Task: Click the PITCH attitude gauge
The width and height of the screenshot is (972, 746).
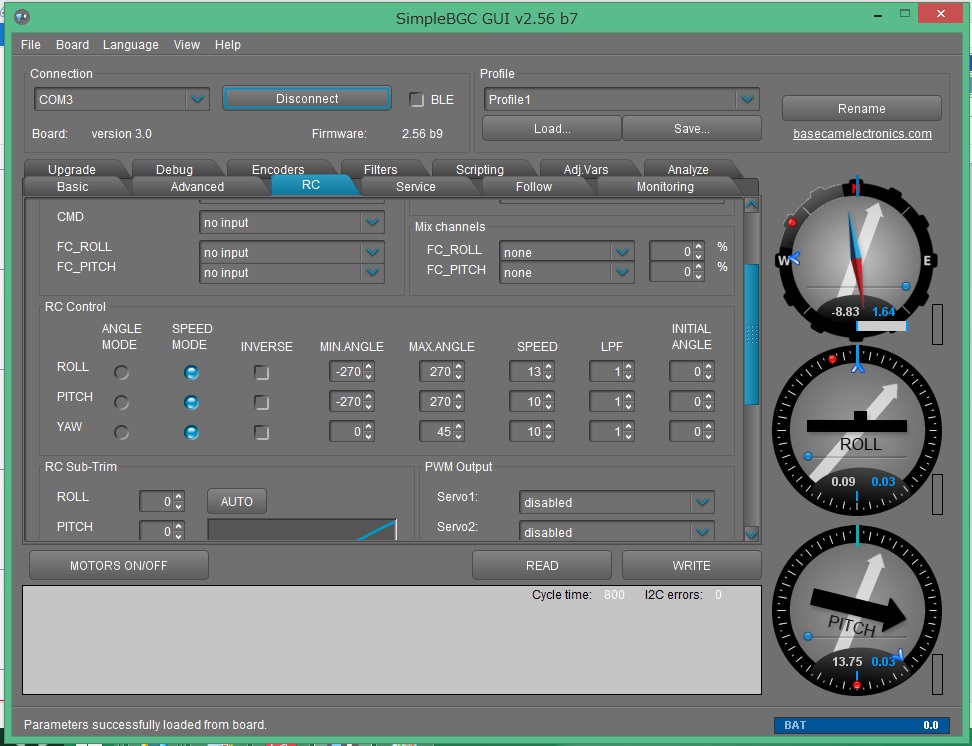Action: pyautogui.click(x=857, y=612)
